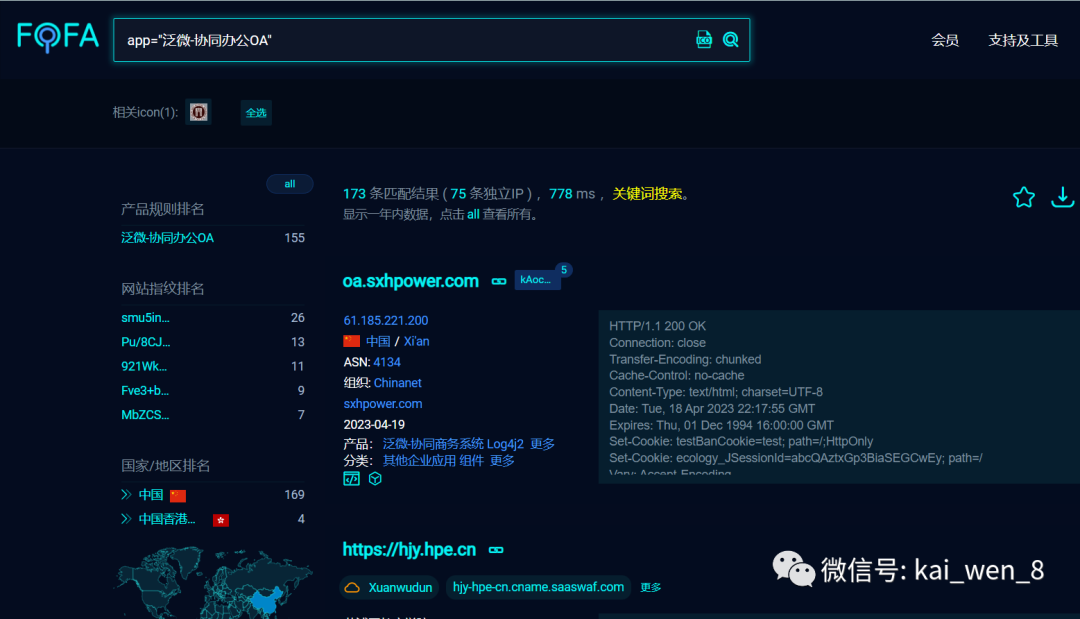Filter by city Xi'an
The image size is (1080, 619).
[416, 341]
